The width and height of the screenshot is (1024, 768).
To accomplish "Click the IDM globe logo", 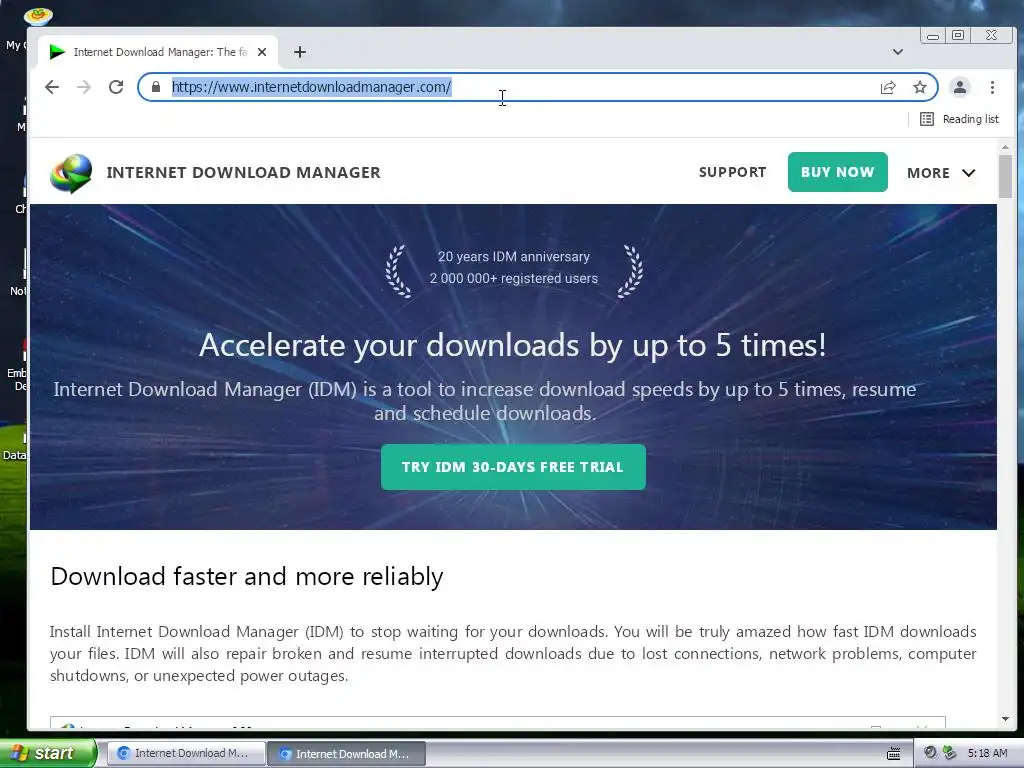I will pos(71,173).
